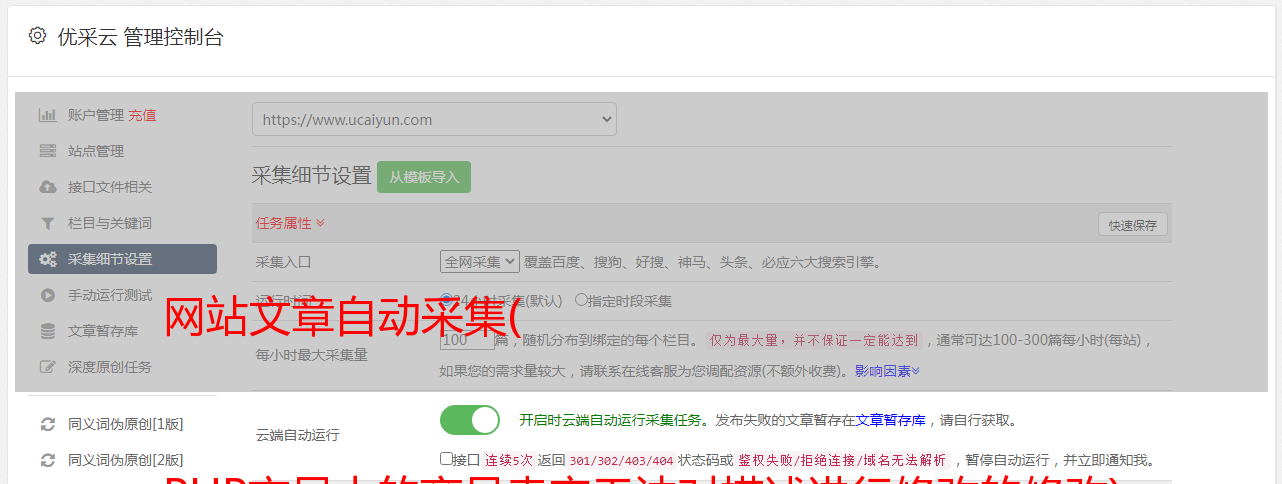Open 深度原创任务 sidebar item
This screenshot has height=484, width=1282.
point(110,367)
